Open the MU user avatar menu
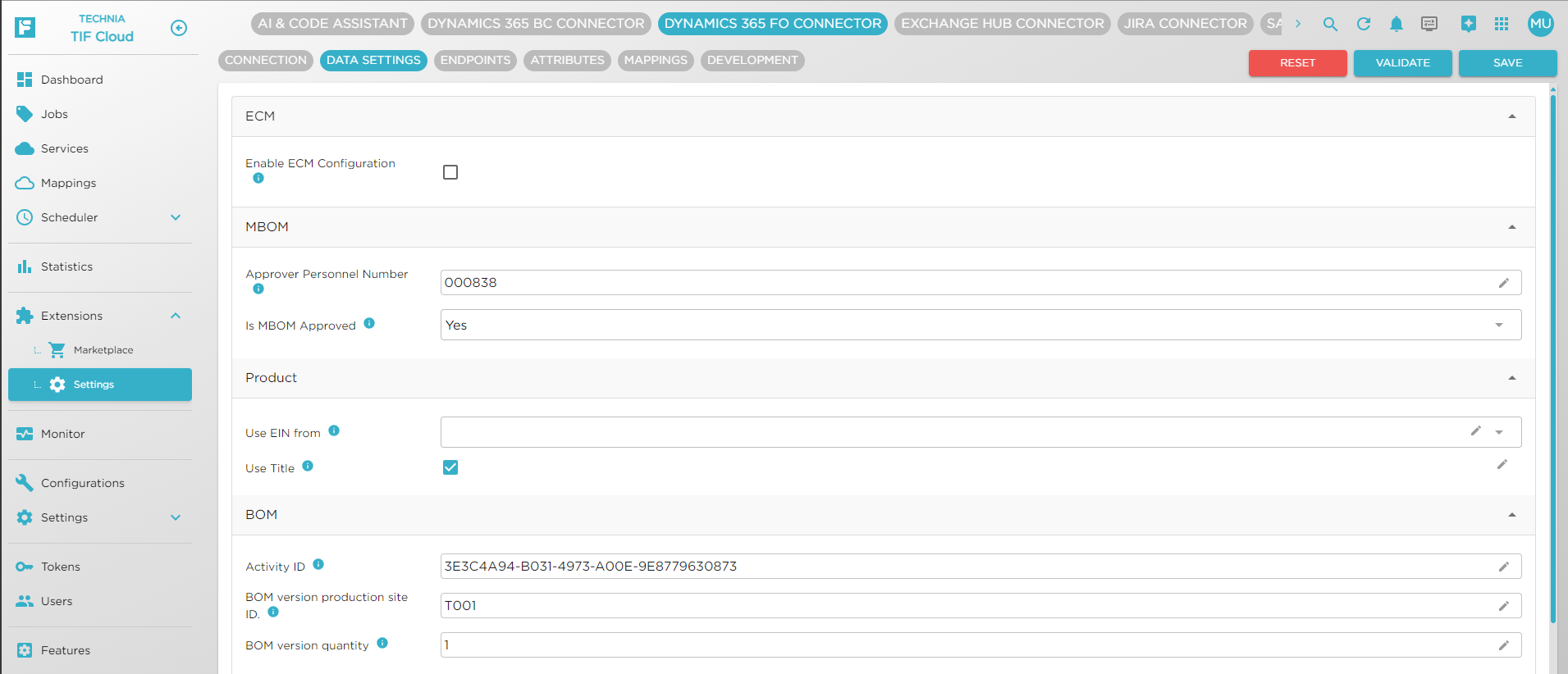Screen dimensions: 1568x674 1540,24
